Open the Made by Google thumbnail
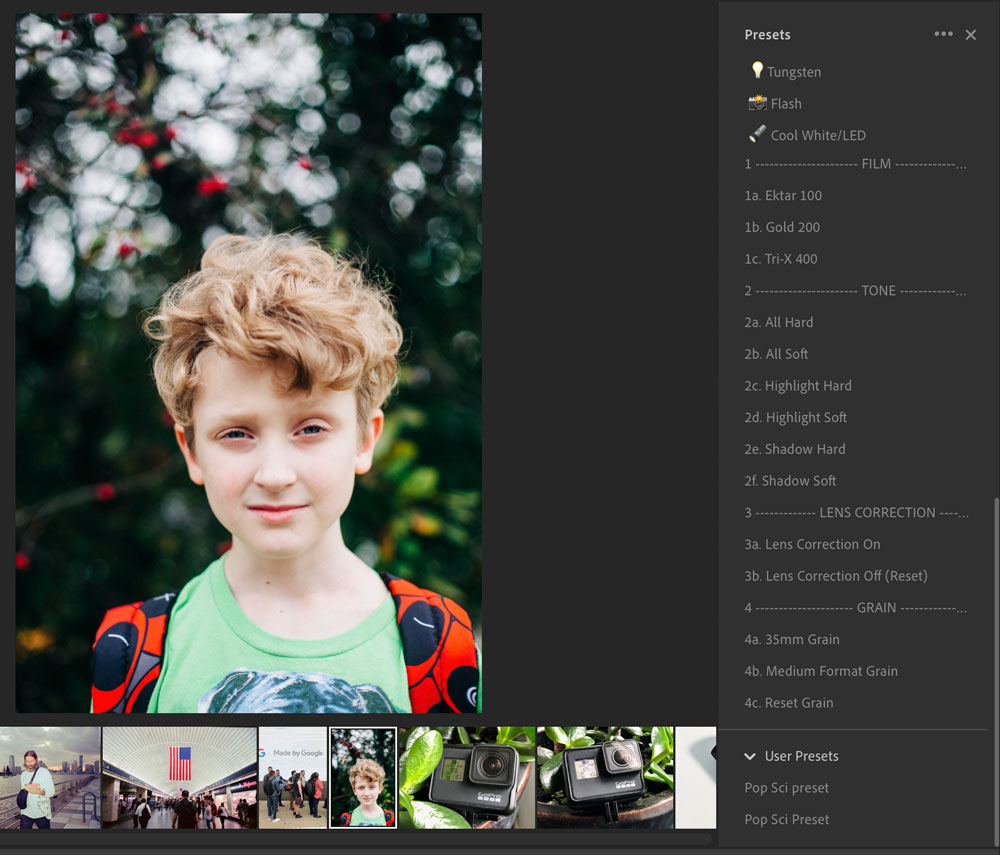The width and height of the screenshot is (1000, 855). pyautogui.click(x=293, y=777)
